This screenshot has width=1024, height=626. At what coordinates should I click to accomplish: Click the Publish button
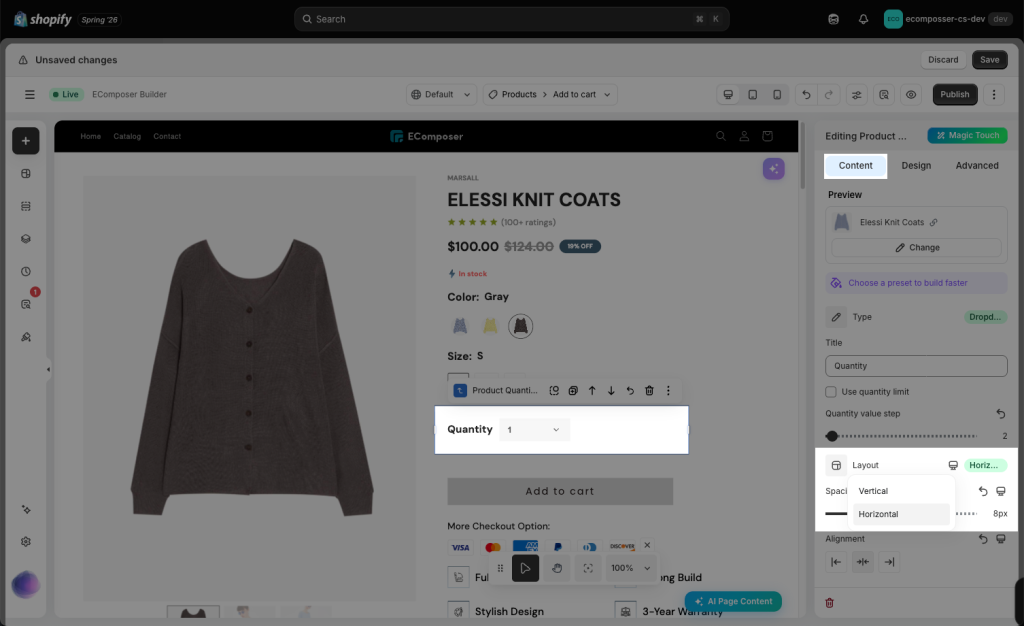(955, 95)
